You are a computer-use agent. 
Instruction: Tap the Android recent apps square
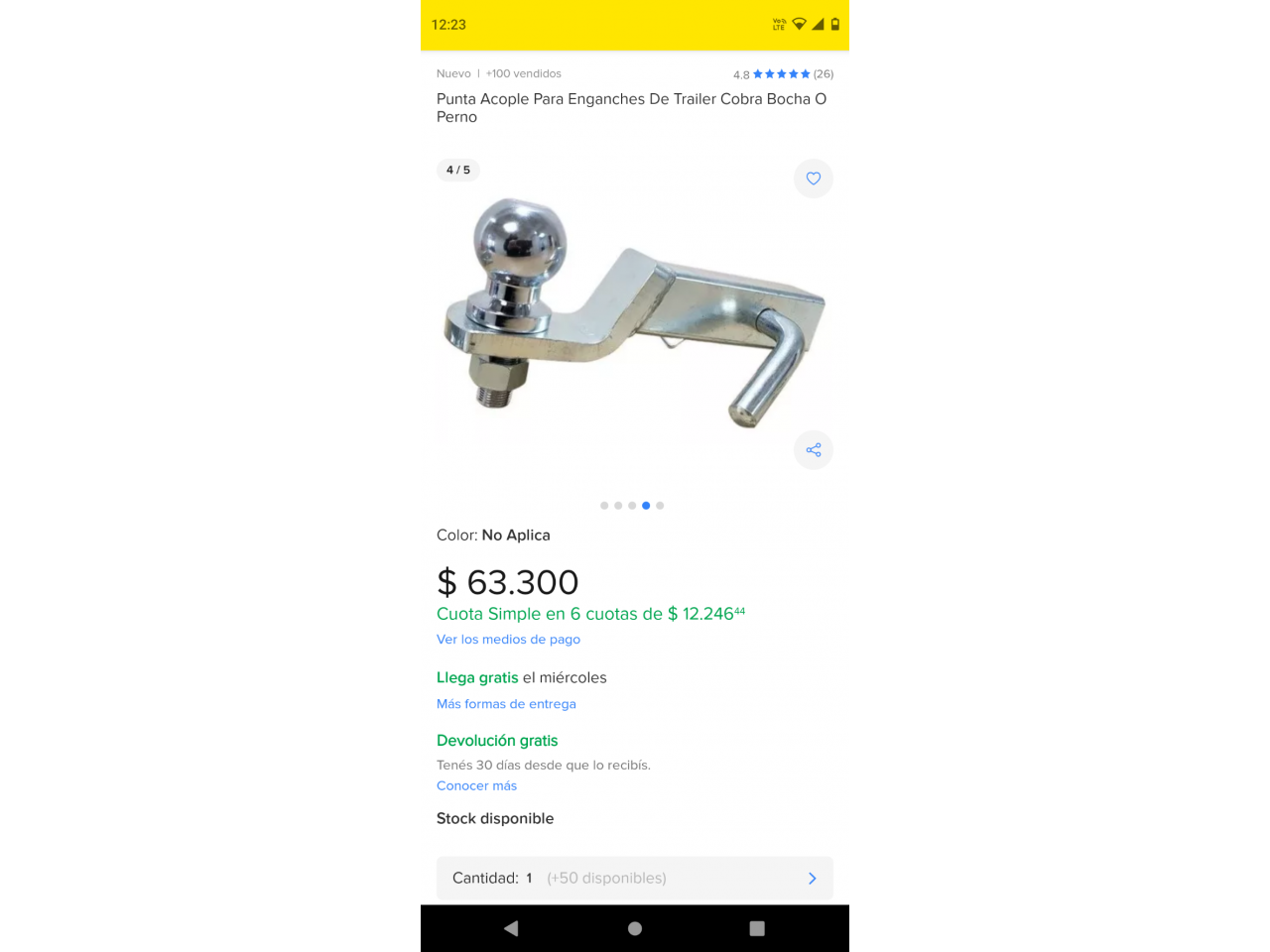point(757,928)
